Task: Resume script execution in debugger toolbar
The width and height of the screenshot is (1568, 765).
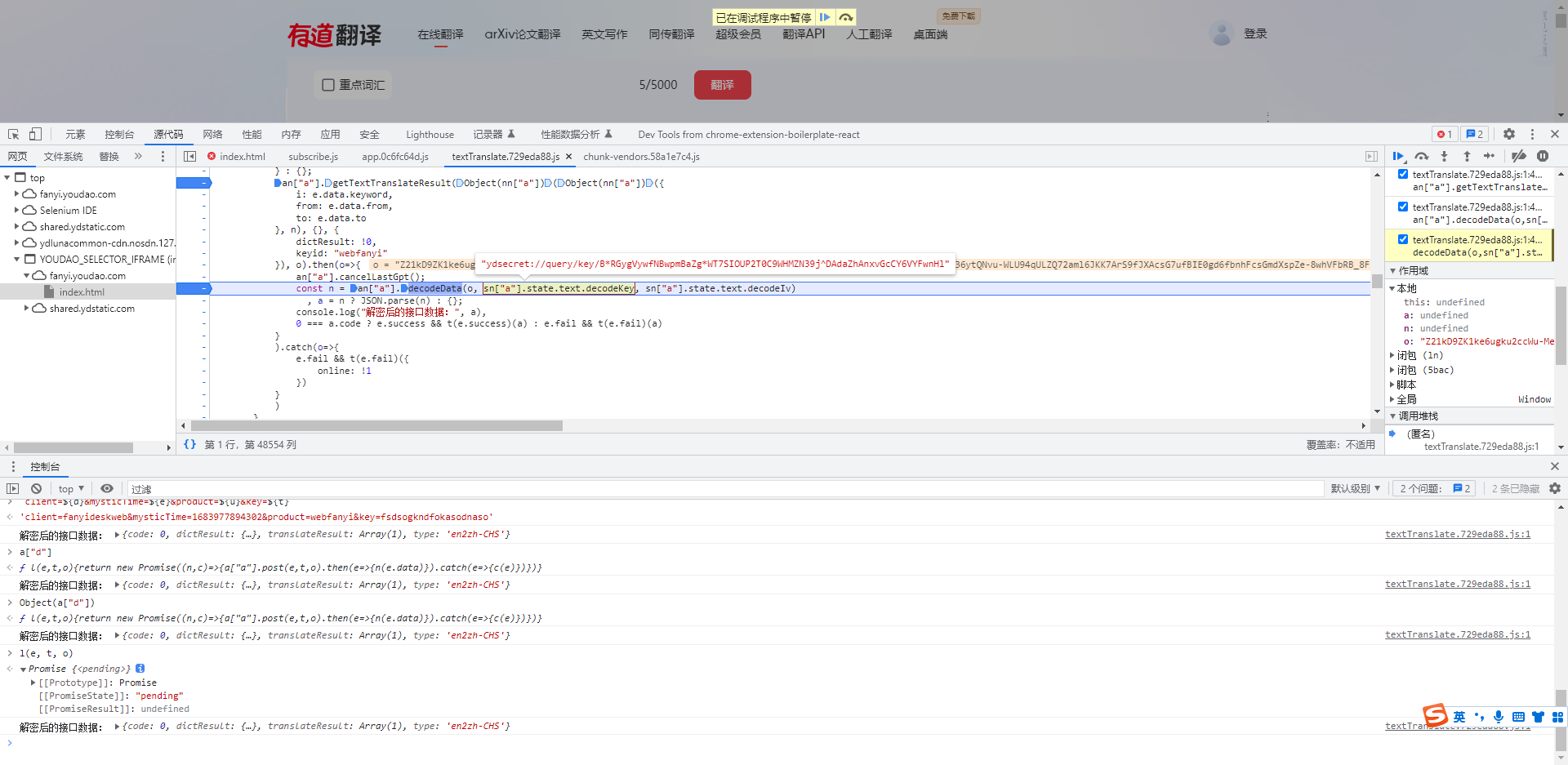Action: pyautogui.click(x=1398, y=156)
